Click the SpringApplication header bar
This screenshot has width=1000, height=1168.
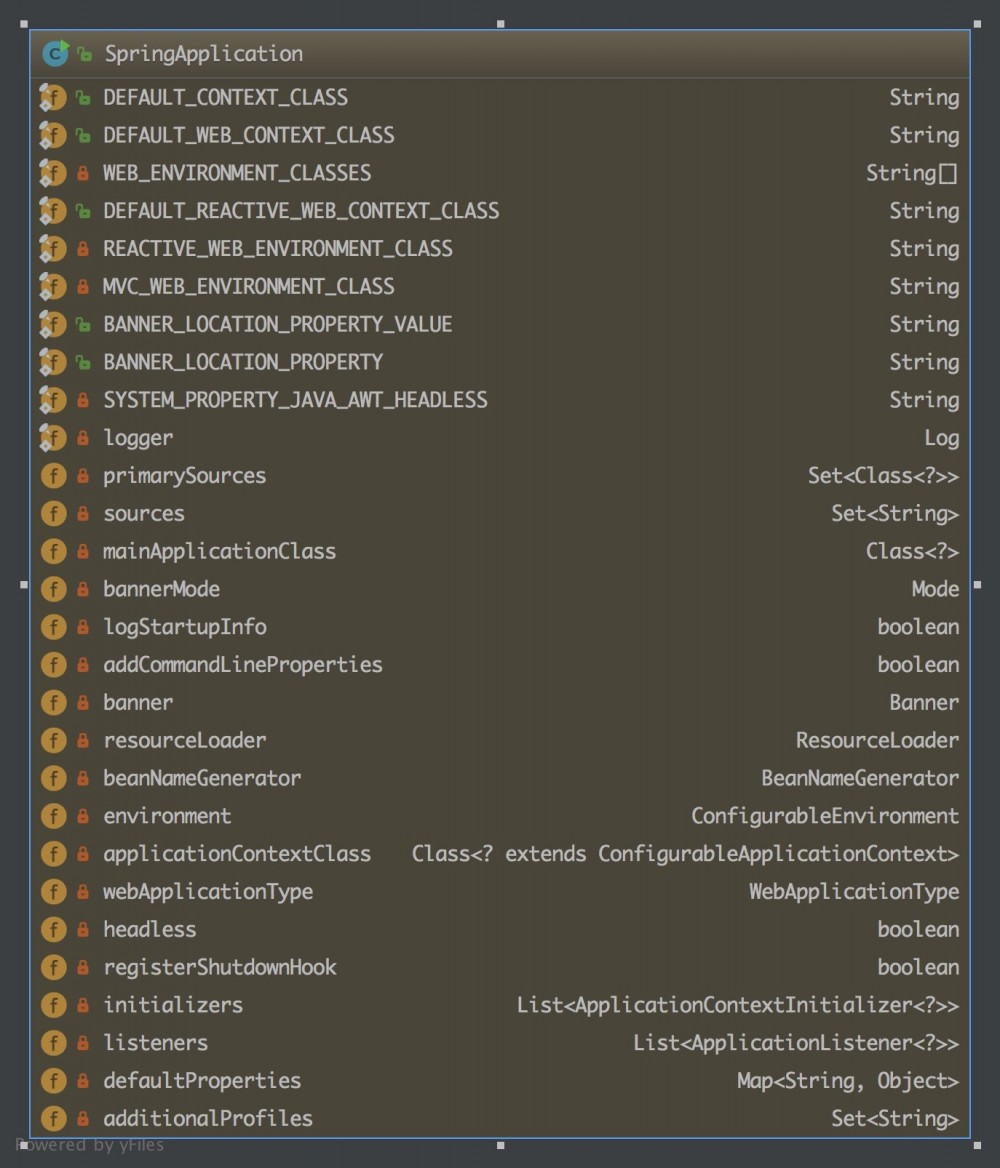click(500, 54)
